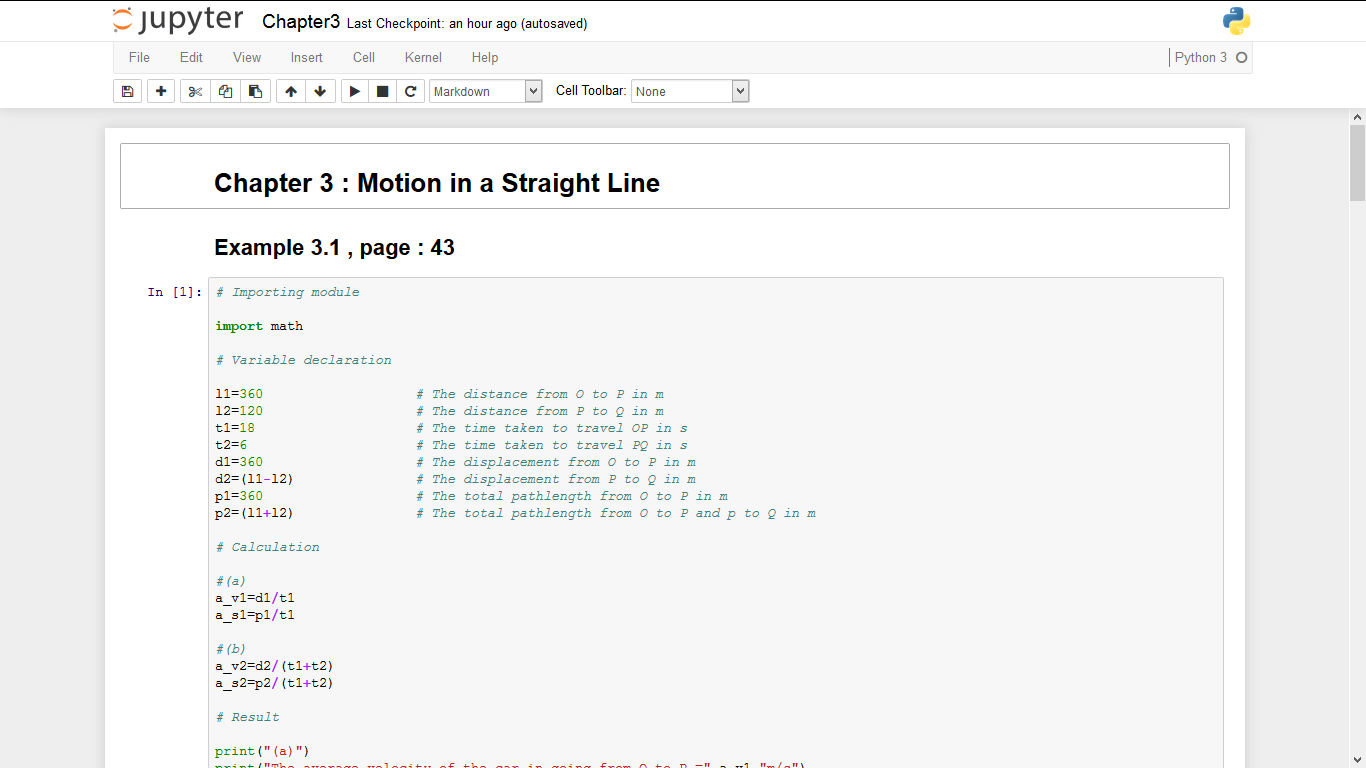Restart the kernel using the refresh icon
This screenshot has width=1366, height=768.
coord(410,91)
